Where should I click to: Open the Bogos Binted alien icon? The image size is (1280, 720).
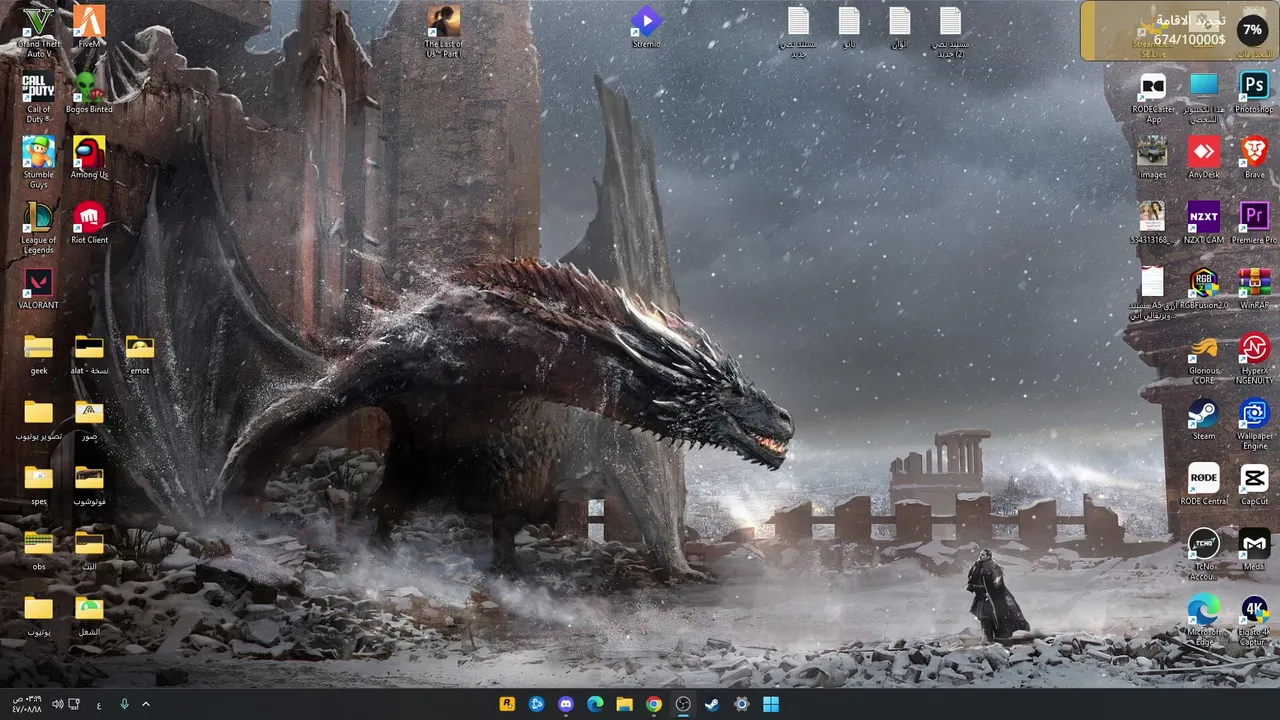(x=89, y=92)
